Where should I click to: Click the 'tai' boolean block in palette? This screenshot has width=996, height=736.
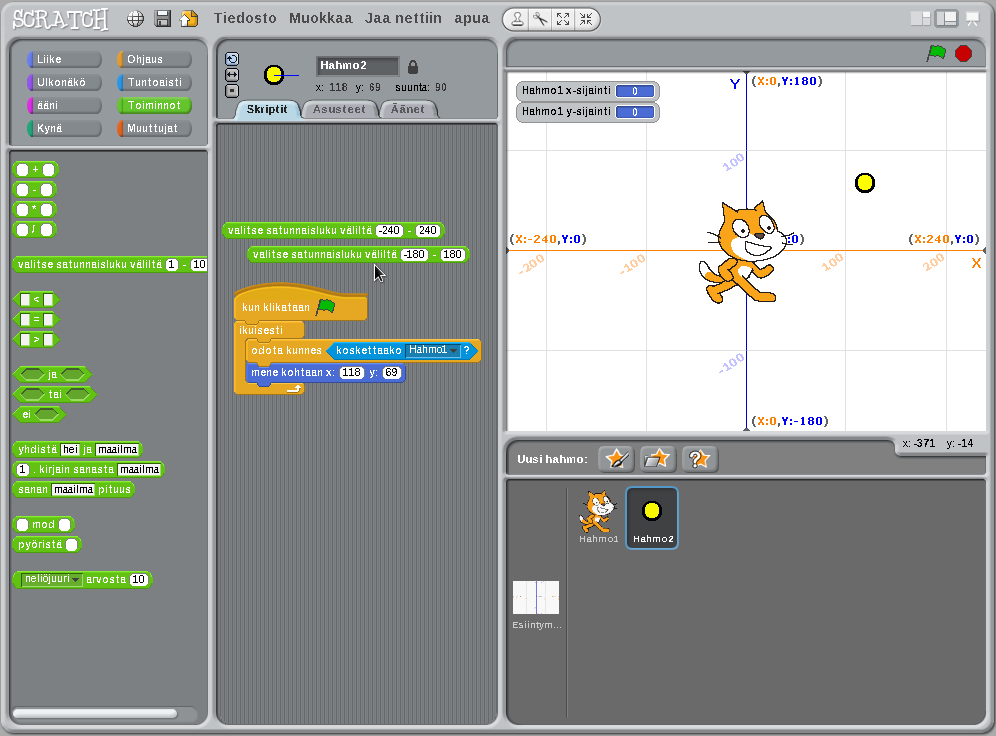point(55,394)
